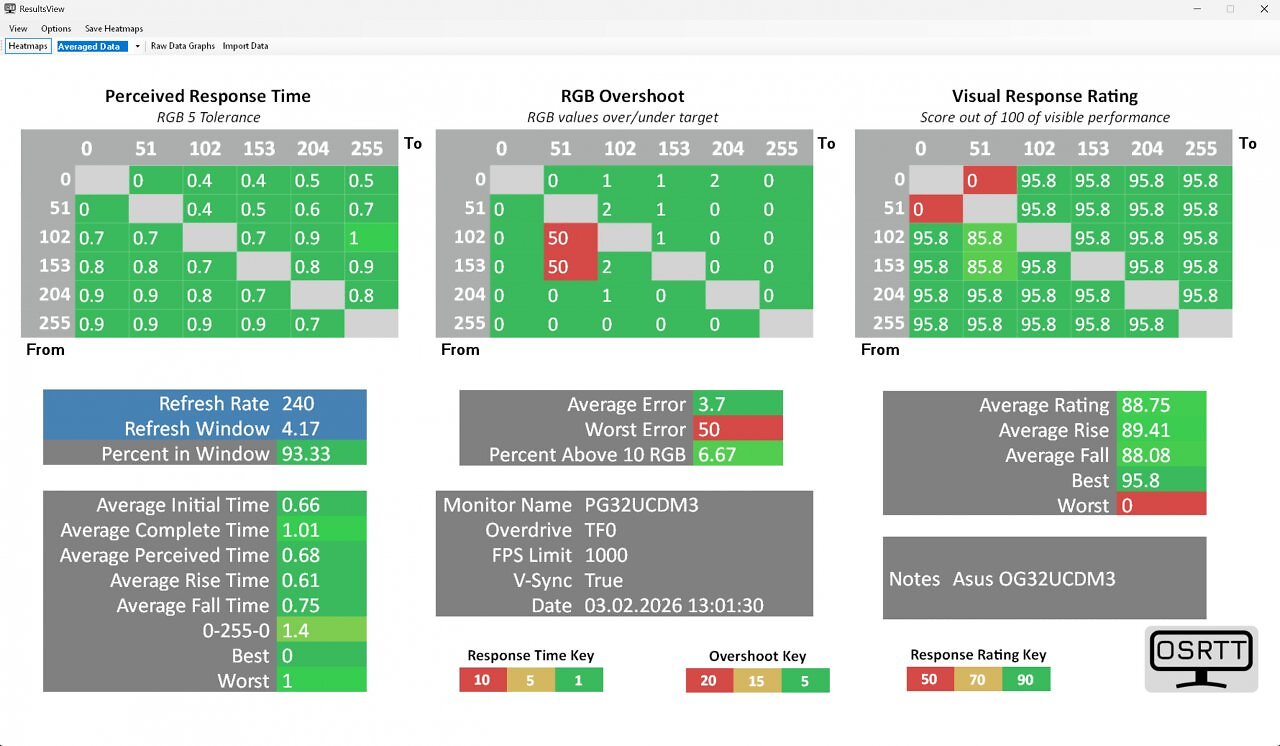The width and height of the screenshot is (1280, 746).
Task: Expand the Averaged Data dropdown arrow
Action: tap(137, 47)
